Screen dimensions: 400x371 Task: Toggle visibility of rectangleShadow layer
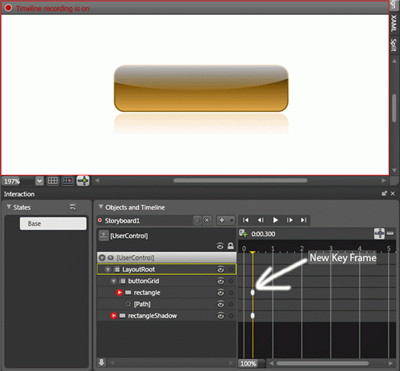(220, 316)
